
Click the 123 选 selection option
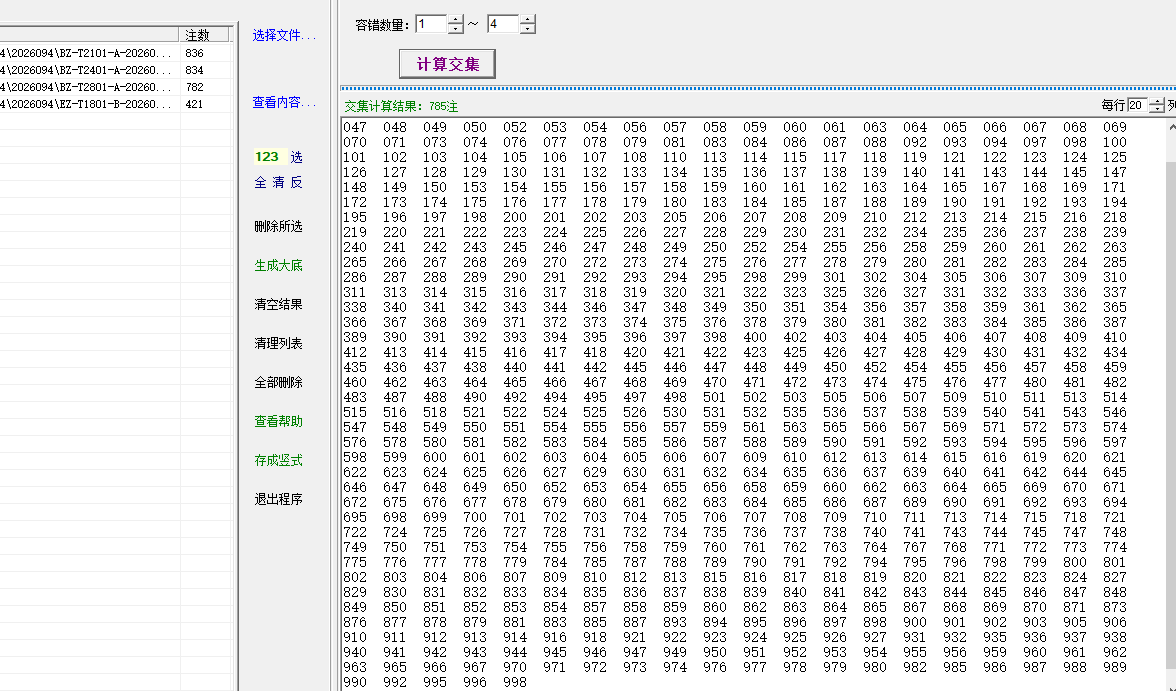(271, 157)
